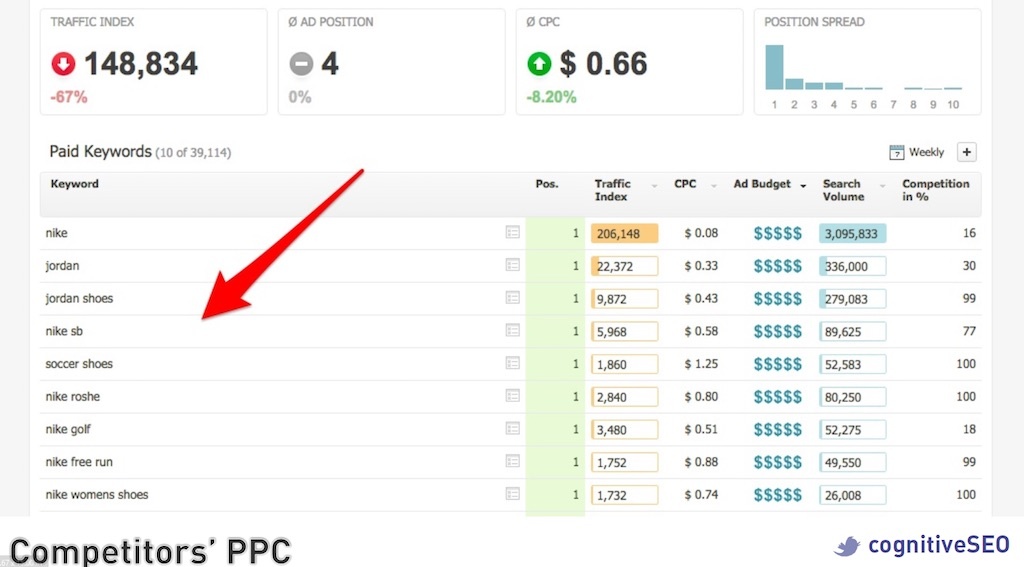Click the green up arrow CPC icon
The height and width of the screenshot is (567, 1024).
click(x=539, y=65)
